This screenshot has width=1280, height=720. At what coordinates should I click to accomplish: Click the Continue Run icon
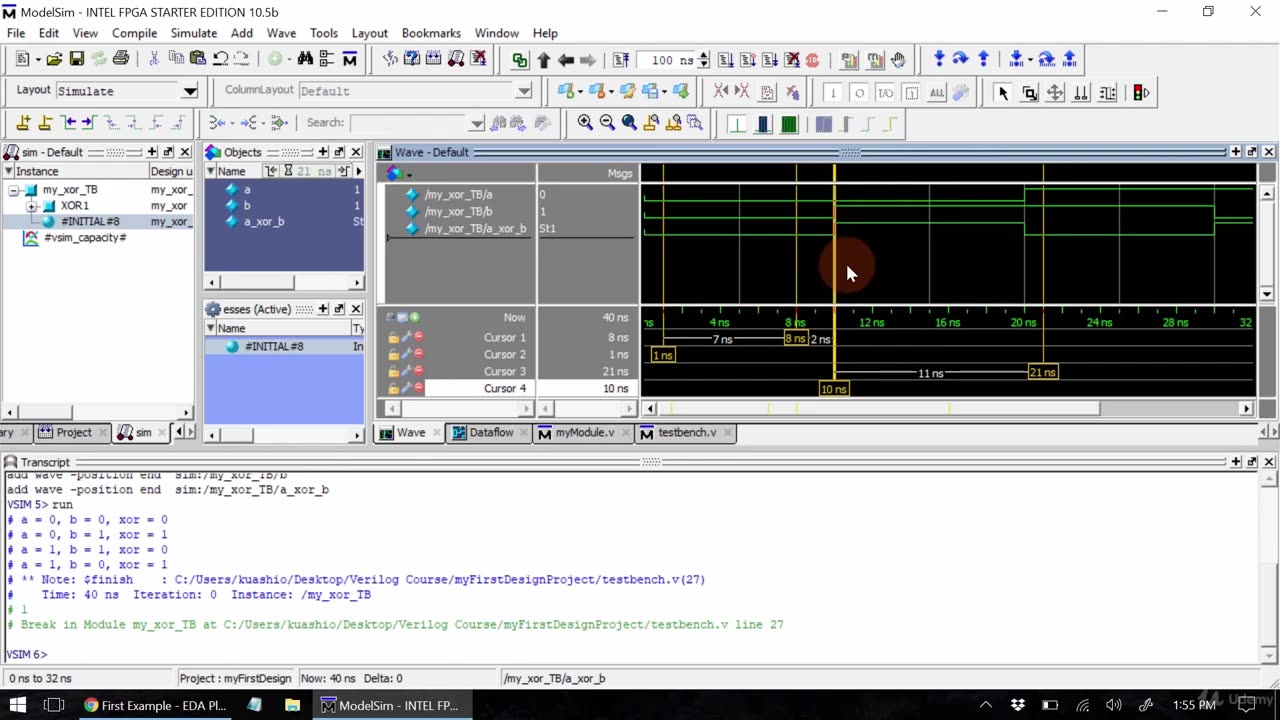coord(748,60)
